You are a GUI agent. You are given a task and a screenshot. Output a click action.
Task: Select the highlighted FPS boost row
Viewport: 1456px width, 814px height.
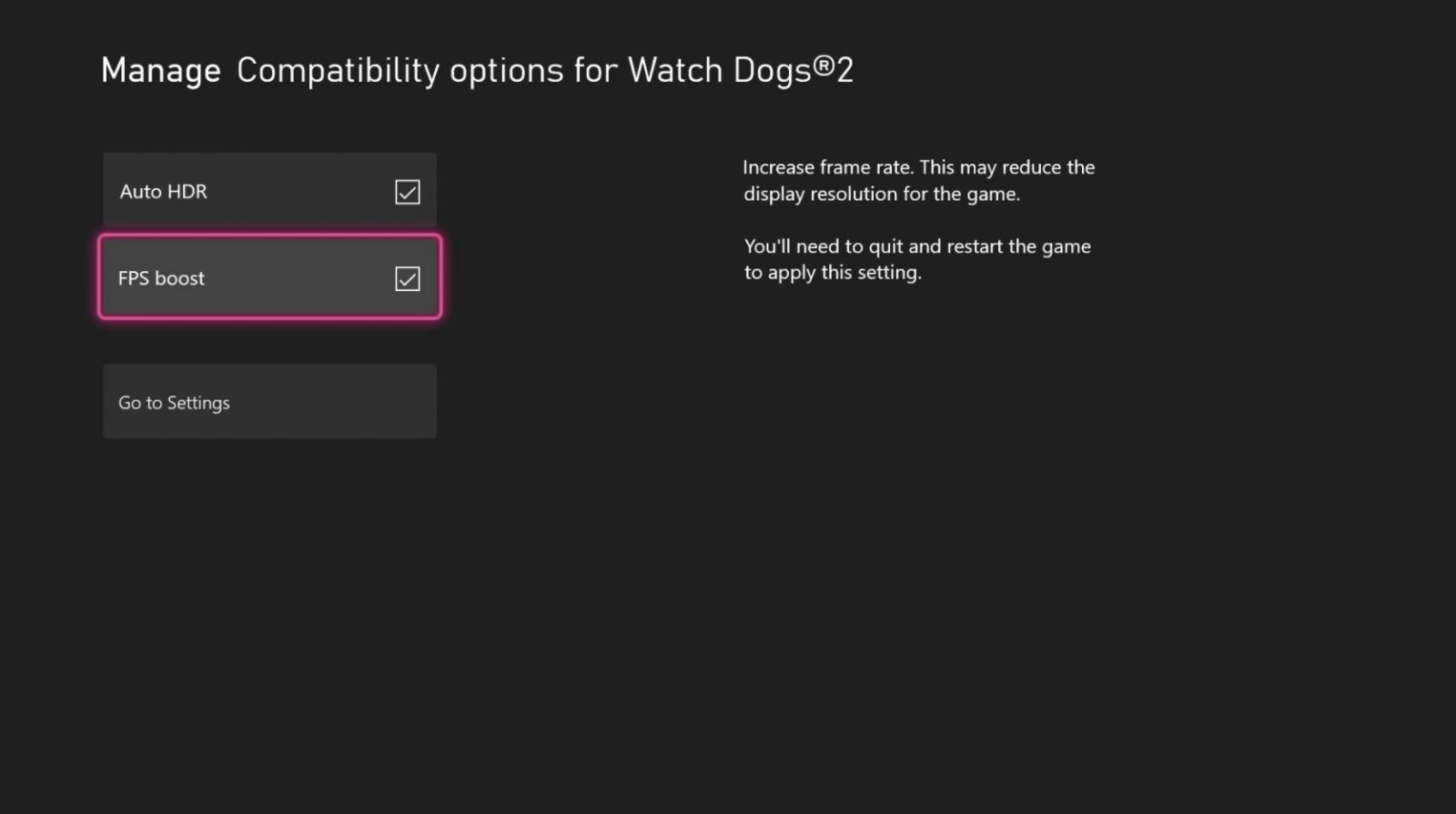(269, 276)
